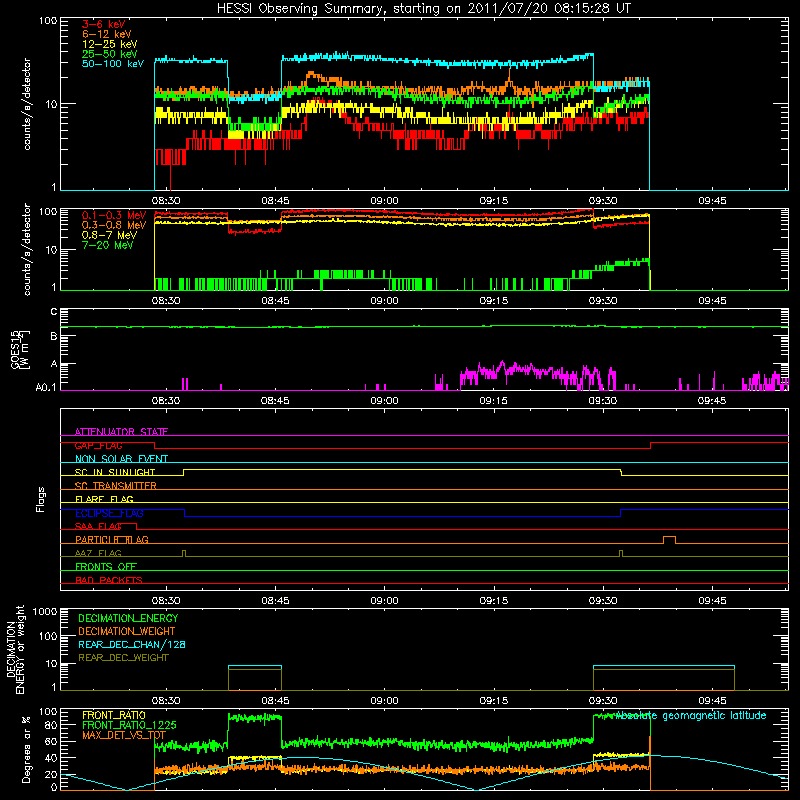
Task: Click the 09:00 tick label under the top plot
Action: click(384, 201)
